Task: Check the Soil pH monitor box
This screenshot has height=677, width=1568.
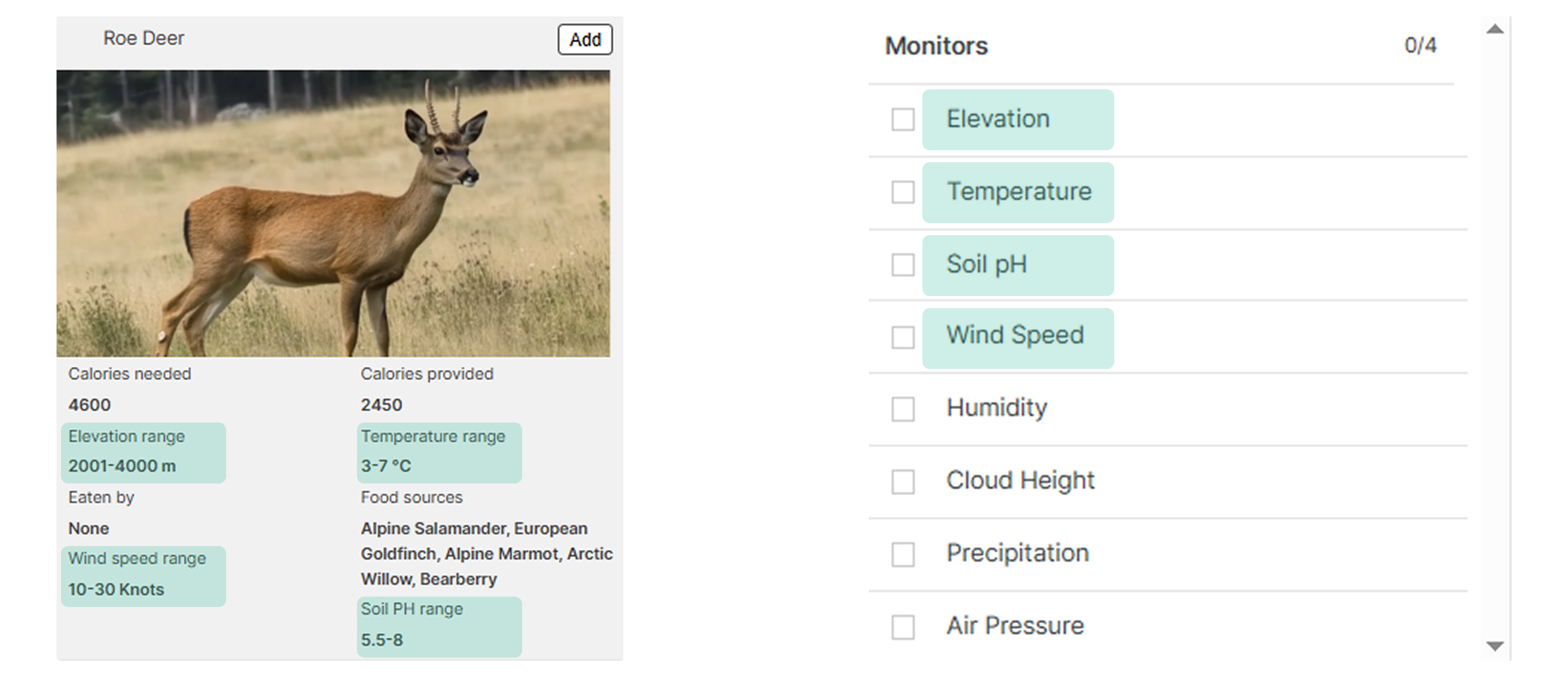Action: [x=903, y=265]
